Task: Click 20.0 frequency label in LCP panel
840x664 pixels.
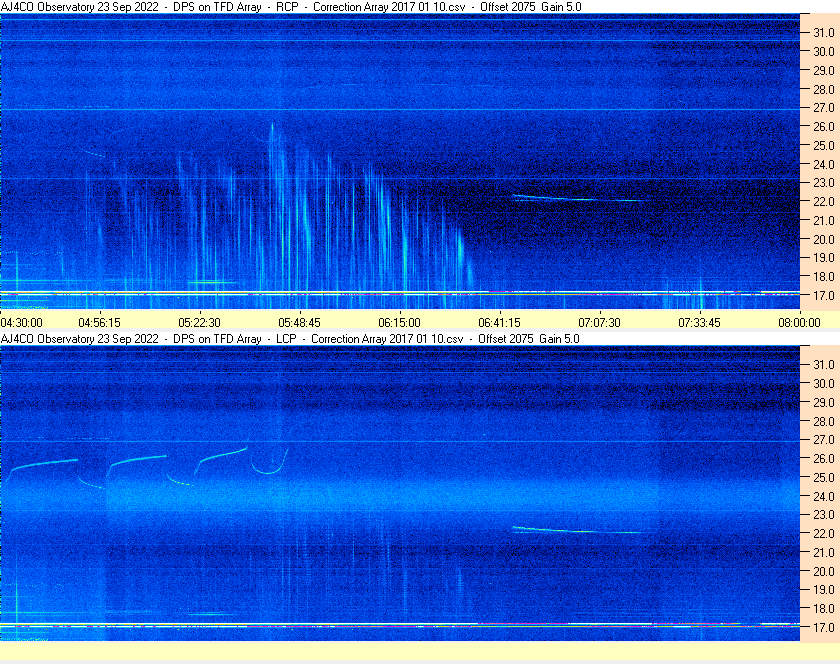Action: point(824,572)
